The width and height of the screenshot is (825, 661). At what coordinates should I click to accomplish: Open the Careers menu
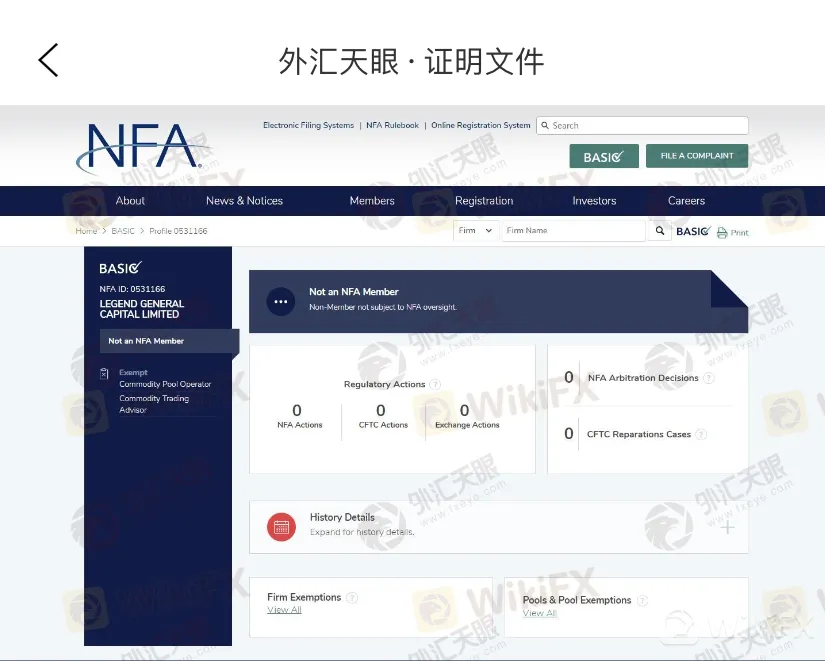click(x=686, y=201)
